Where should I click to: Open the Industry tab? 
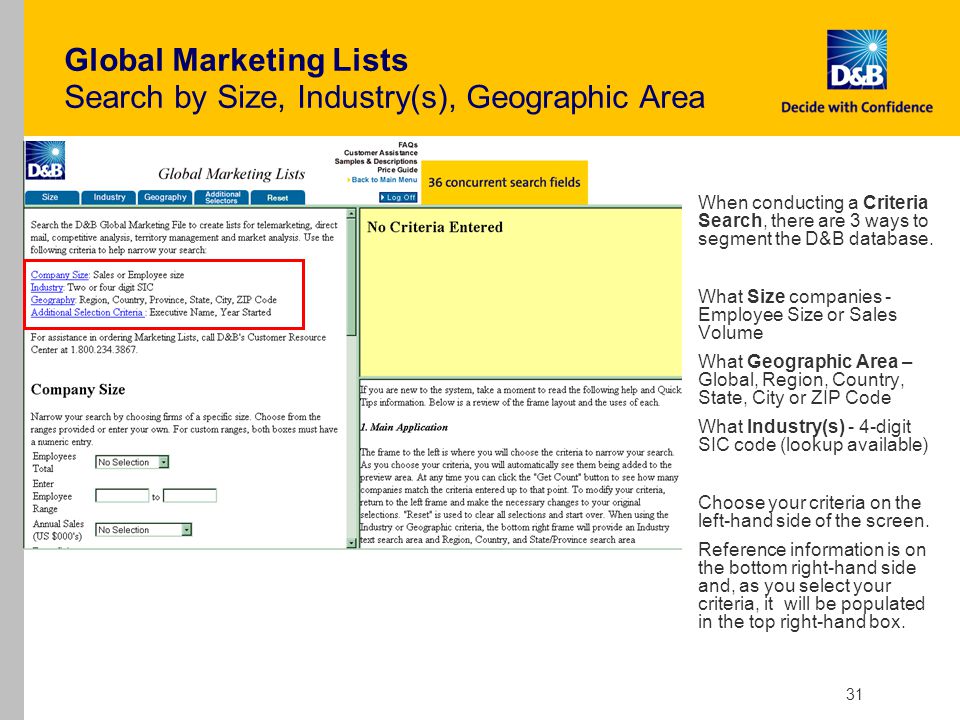(x=109, y=197)
